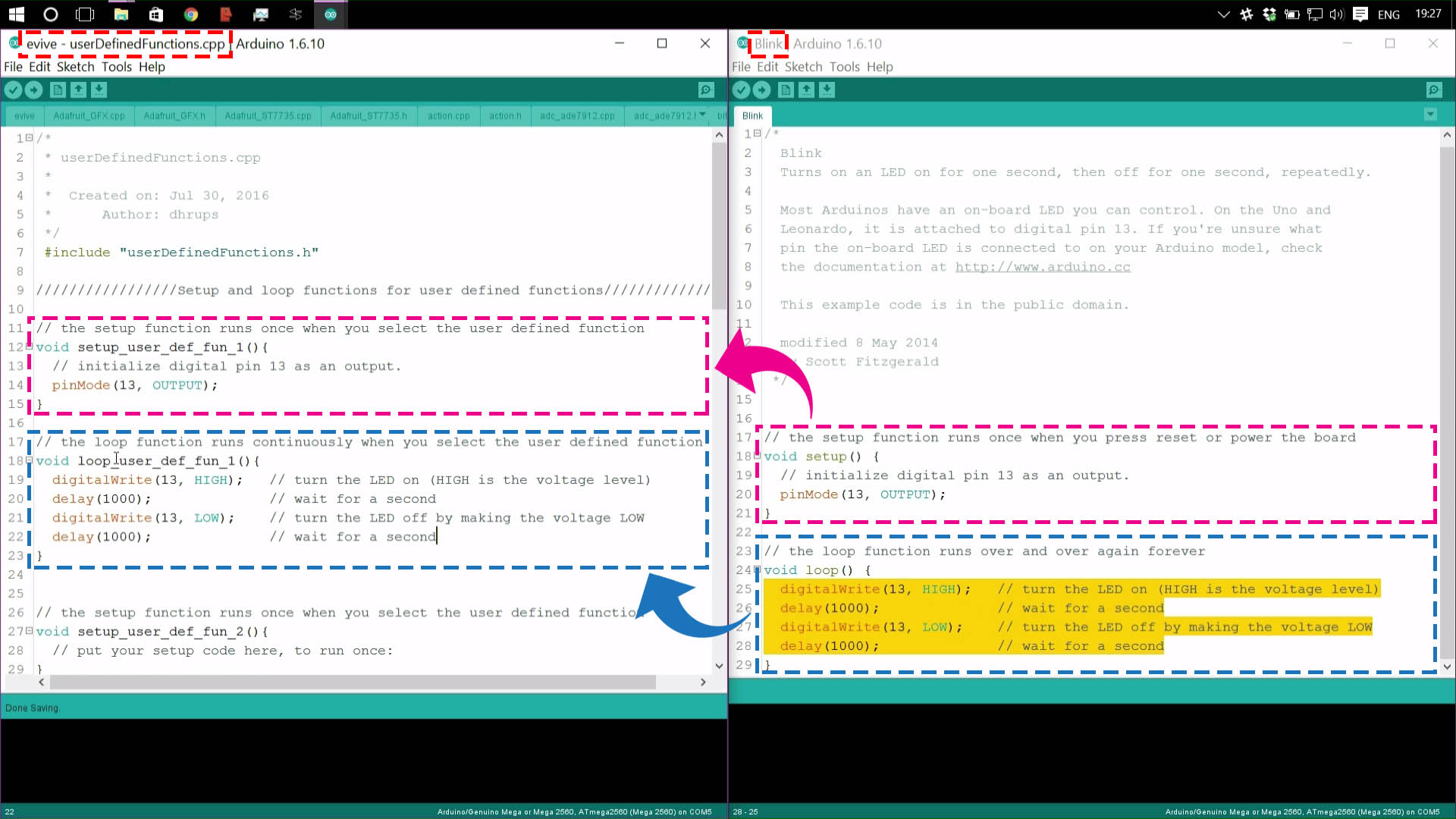The height and width of the screenshot is (819, 1456).
Task: Show hidden tray icons chevron
Action: pos(1223,14)
